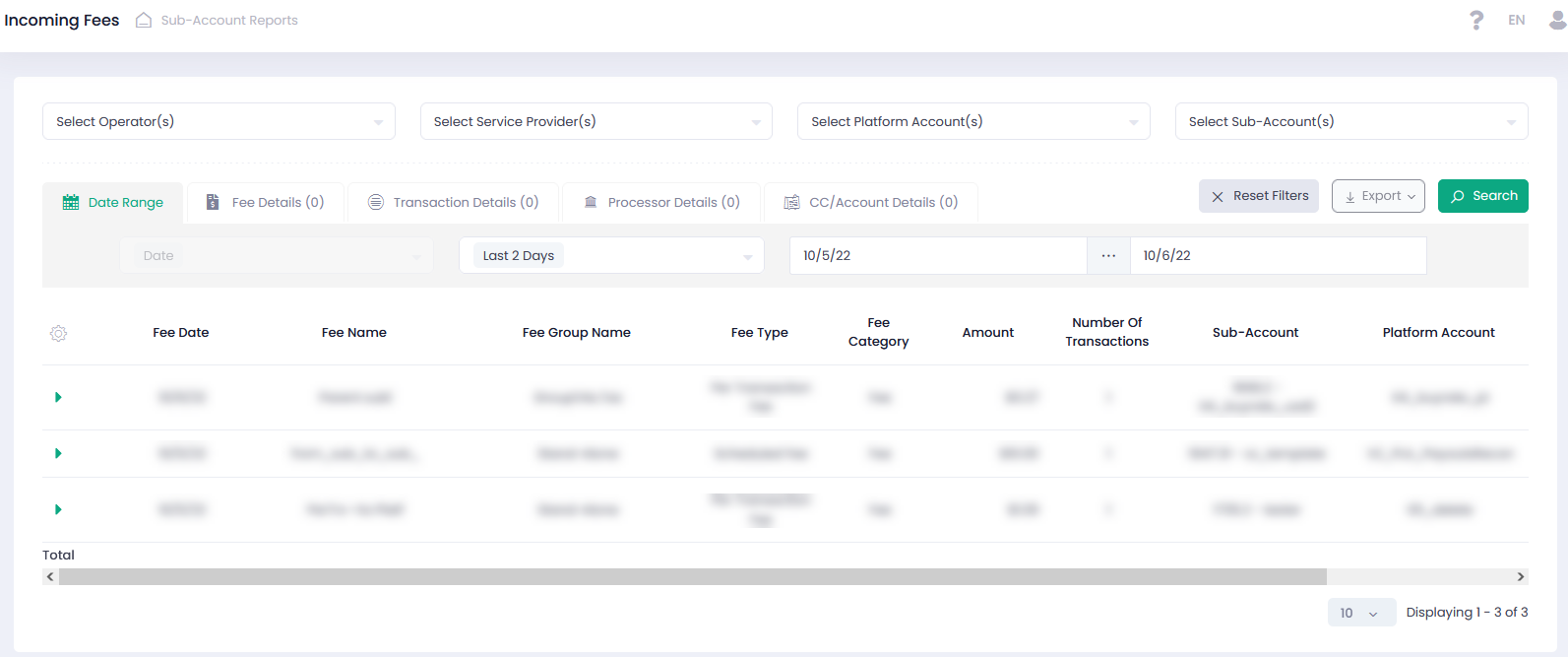Open help via question mark icon

click(x=1475, y=20)
